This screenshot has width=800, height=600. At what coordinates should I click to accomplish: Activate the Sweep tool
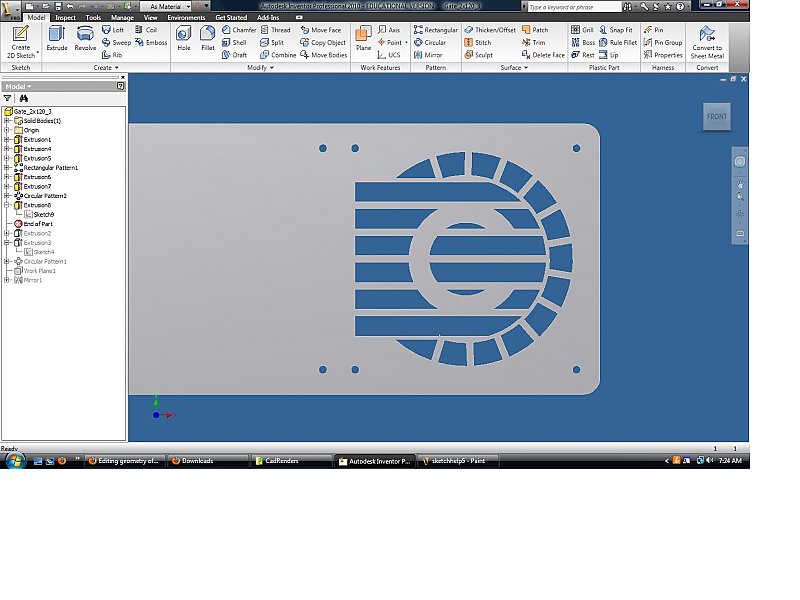click(x=116, y=42)
